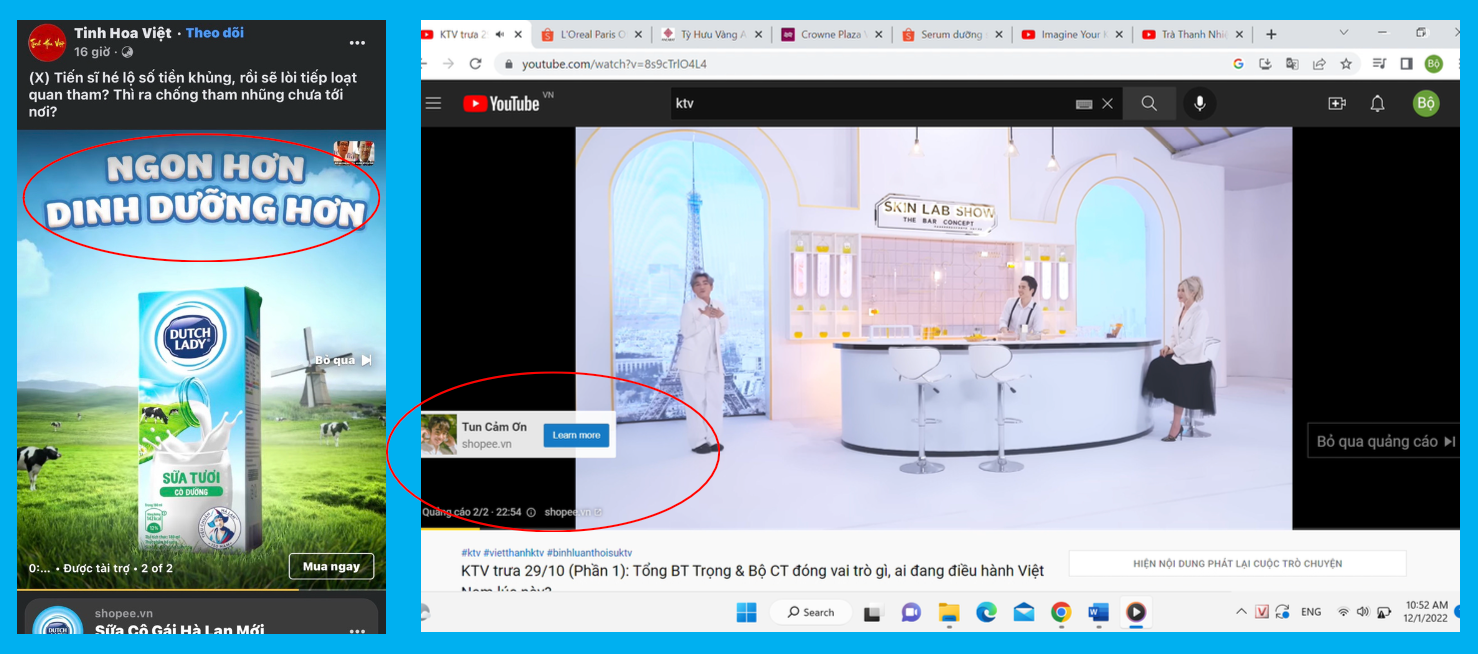Viewport: 1478px width, 654px height.
Task: Open Task View on the taskbar
Action: [873, 612]
